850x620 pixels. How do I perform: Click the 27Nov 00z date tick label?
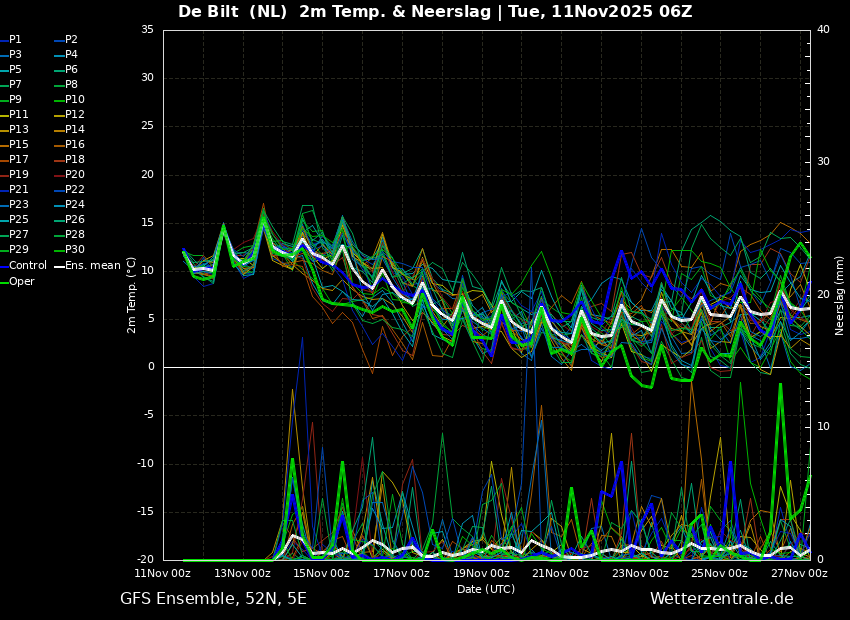[800, 573]
